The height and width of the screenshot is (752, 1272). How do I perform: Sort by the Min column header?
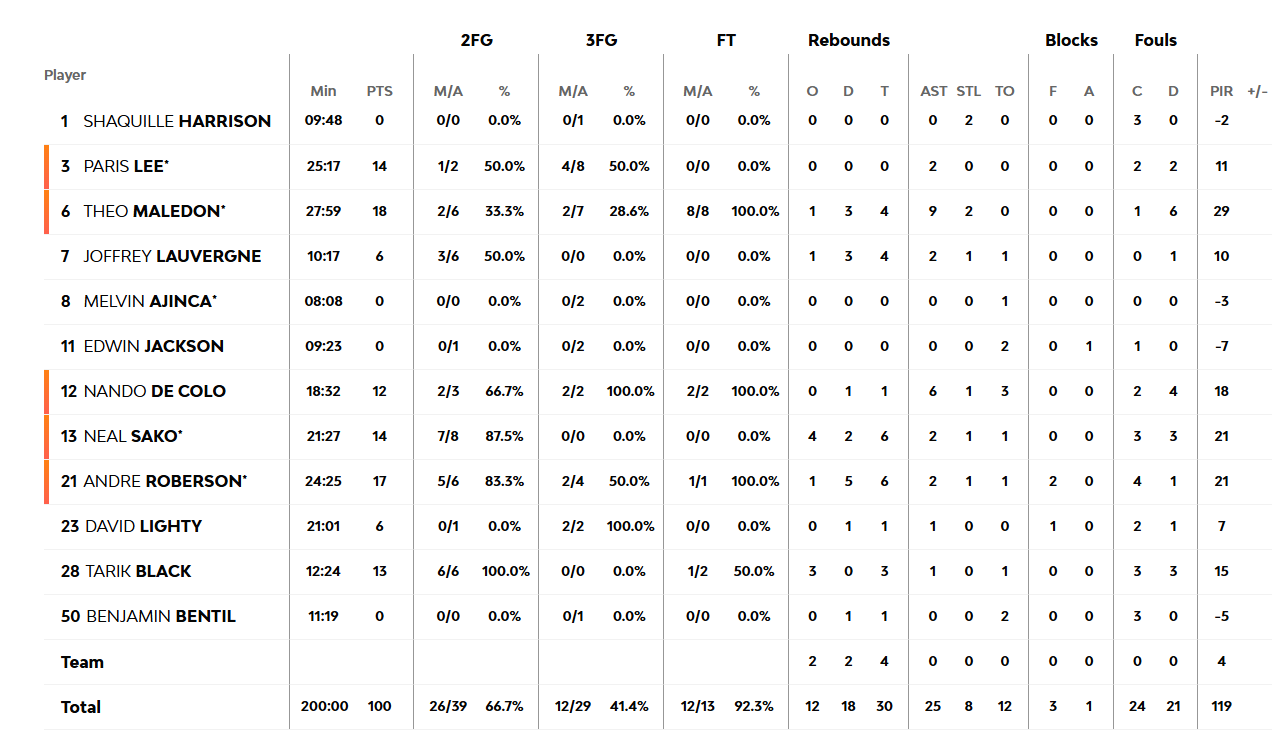click(323, 91)
